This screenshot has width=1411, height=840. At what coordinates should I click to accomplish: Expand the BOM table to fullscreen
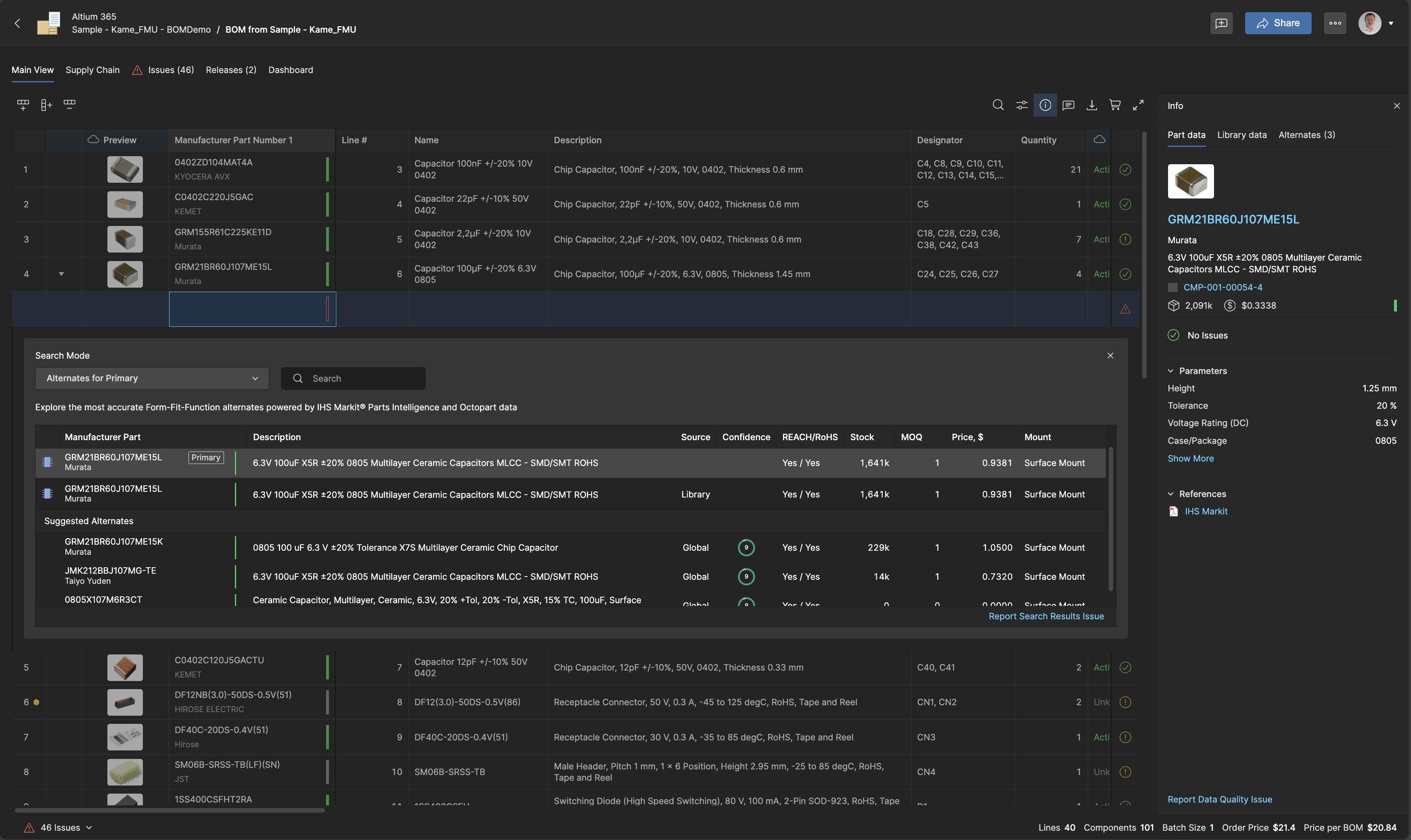click(x=1138, y=105)
